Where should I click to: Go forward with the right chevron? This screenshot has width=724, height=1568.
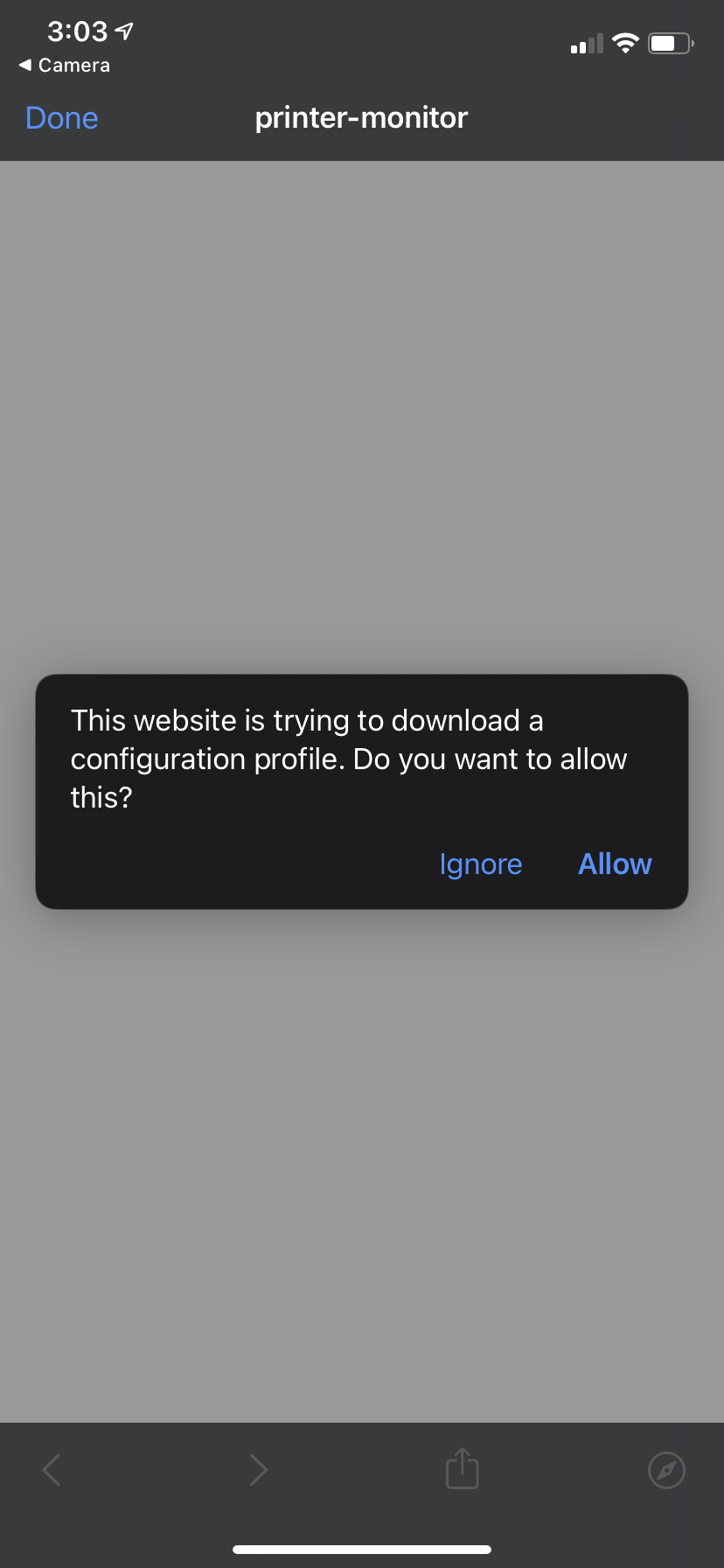258,1469
